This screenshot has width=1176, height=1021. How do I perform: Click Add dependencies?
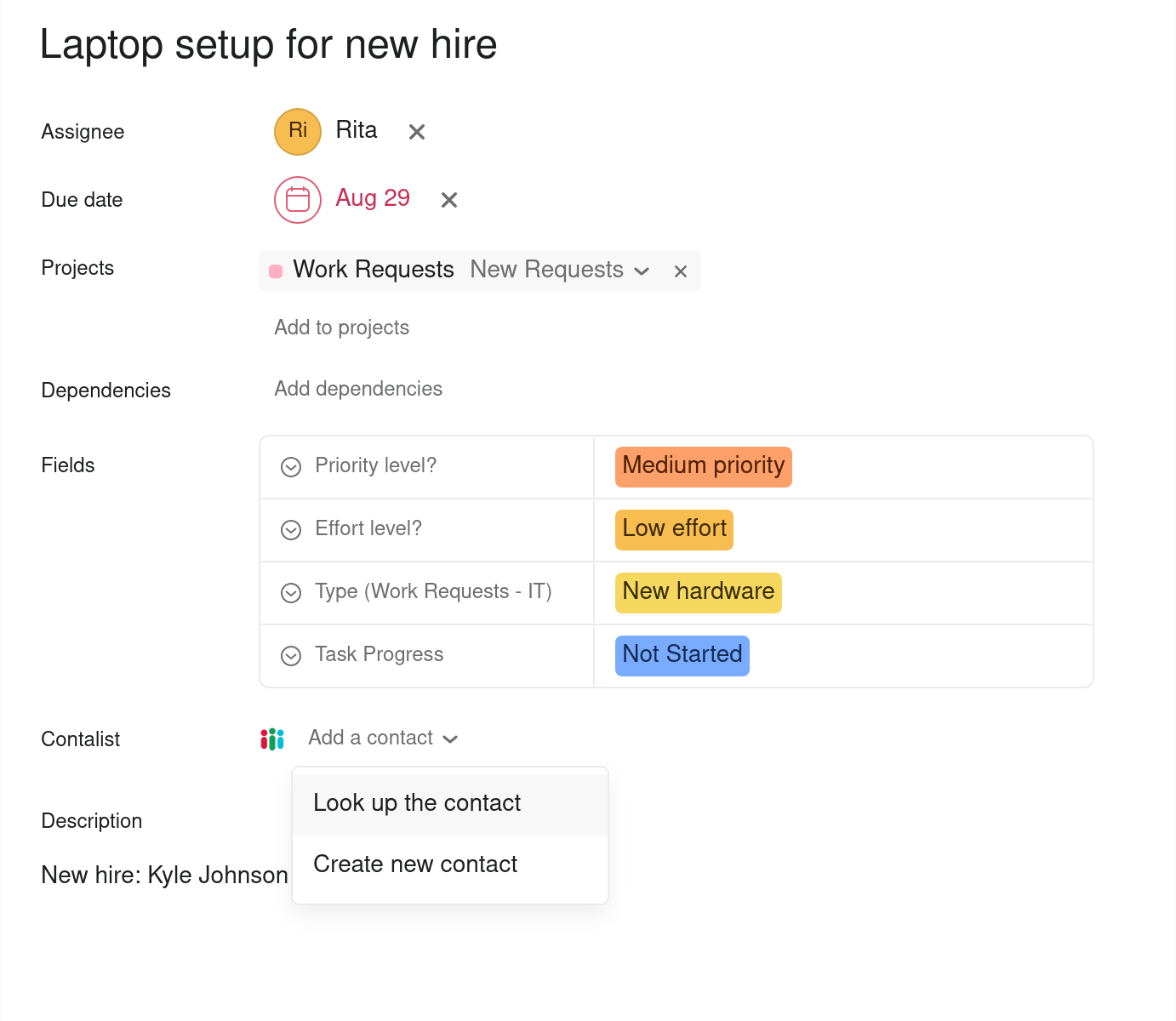coord(358,389)
